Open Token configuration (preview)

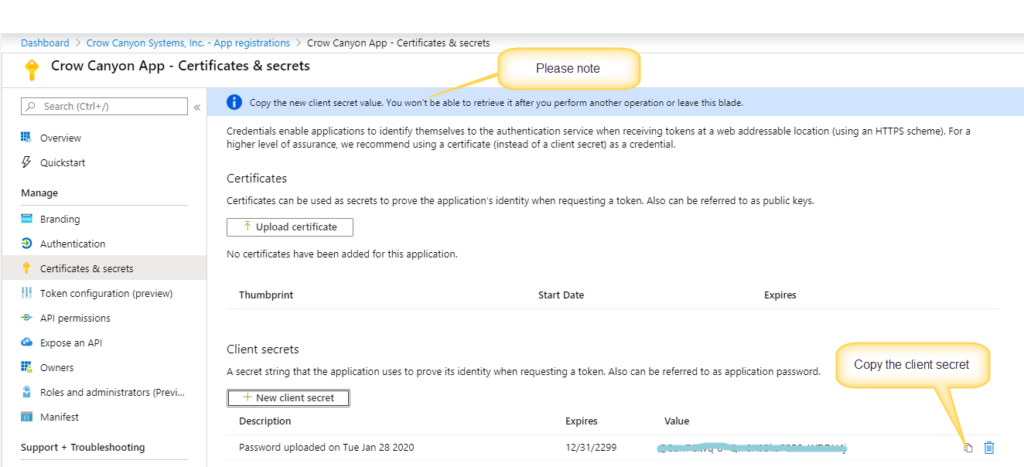pyautogui.click(x=106, y=293)
